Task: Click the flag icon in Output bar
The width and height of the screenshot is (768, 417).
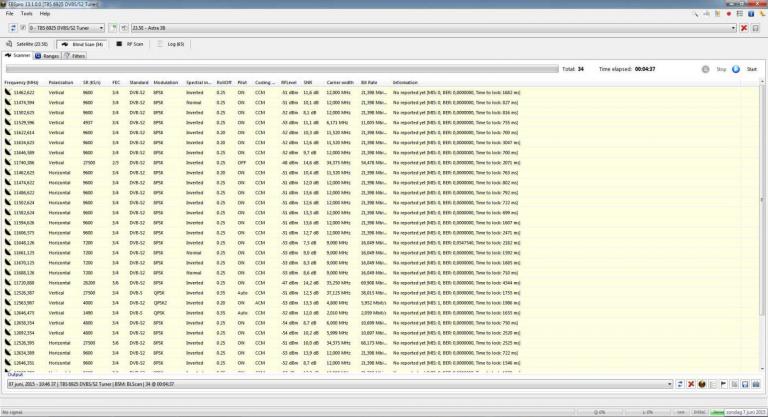Action: tap(723, 384)
